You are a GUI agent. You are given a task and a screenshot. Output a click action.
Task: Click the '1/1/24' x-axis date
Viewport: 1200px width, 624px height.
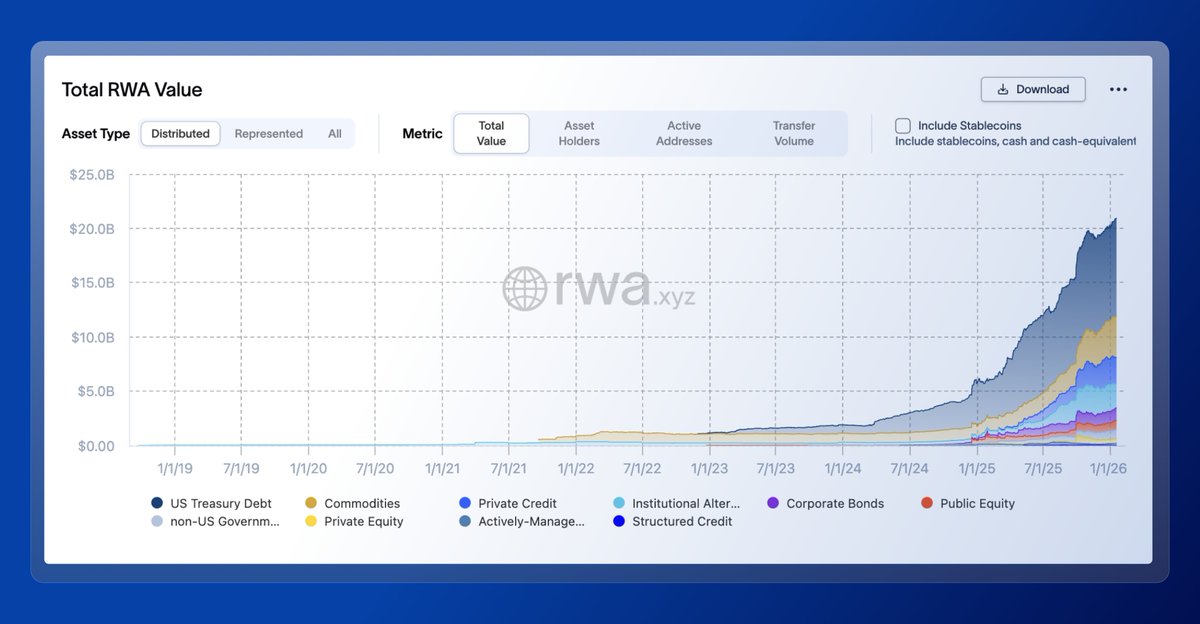842,468
